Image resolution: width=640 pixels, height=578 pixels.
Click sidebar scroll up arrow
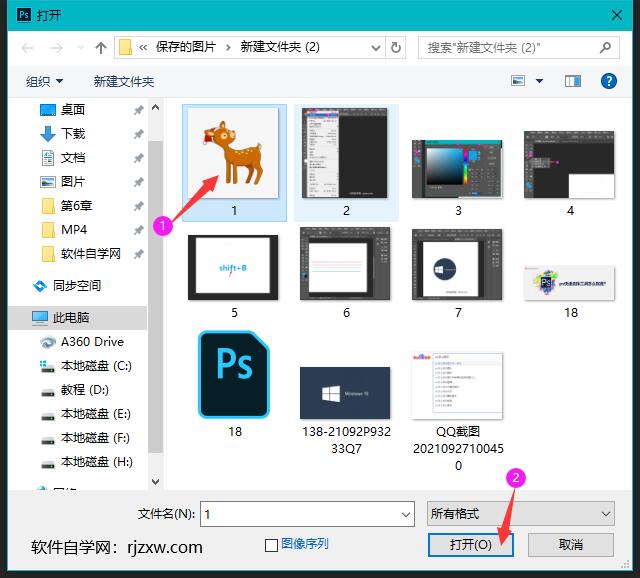(x=156, y=107)
